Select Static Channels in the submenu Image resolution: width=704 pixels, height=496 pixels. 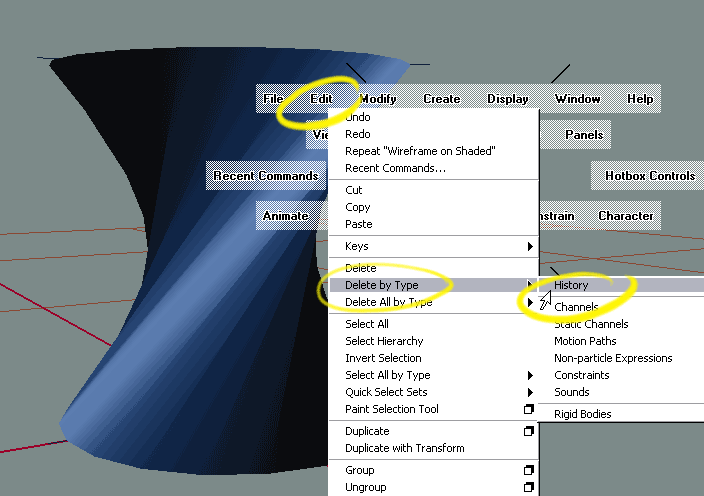[591, 324]
